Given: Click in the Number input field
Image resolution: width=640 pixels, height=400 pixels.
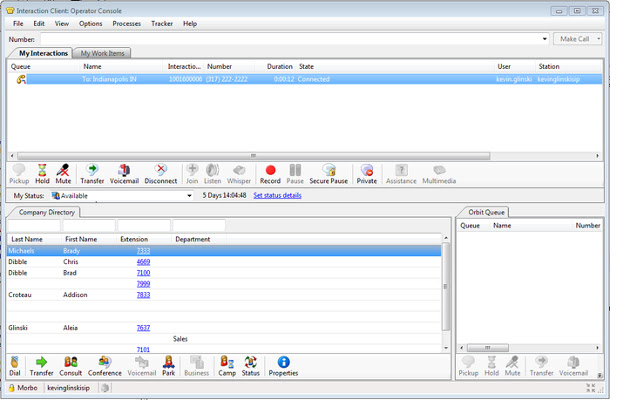Looking at the screenshot, I should click(290, 39).
